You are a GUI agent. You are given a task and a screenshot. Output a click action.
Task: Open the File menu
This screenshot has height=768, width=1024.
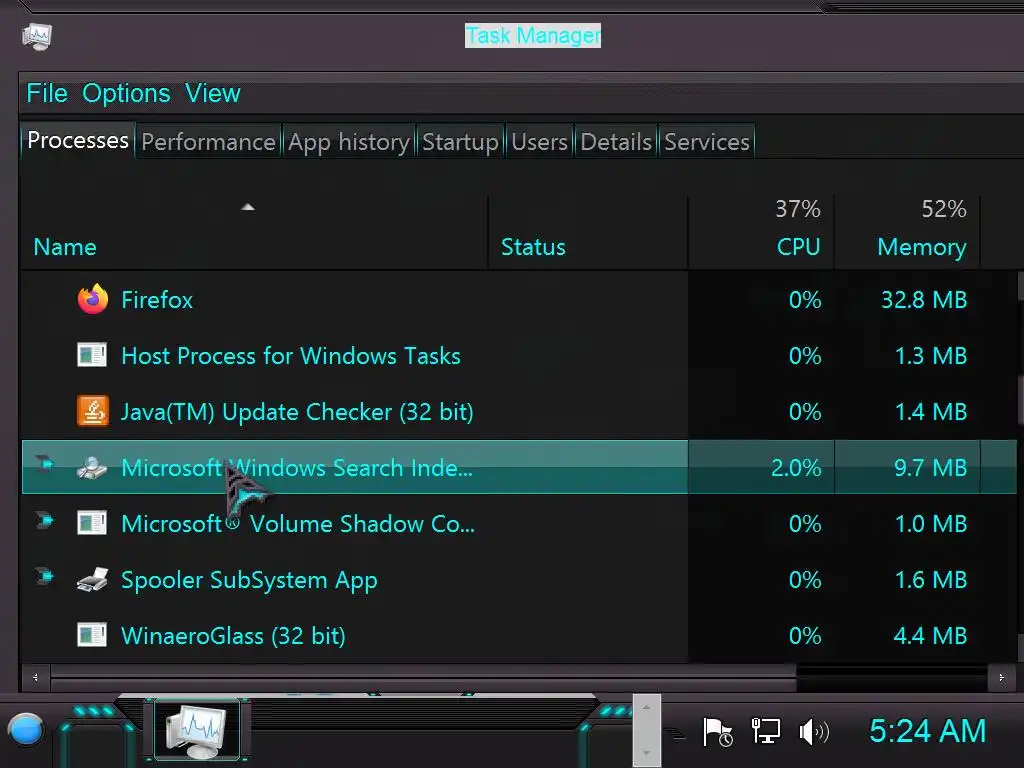tap(47, 93)
